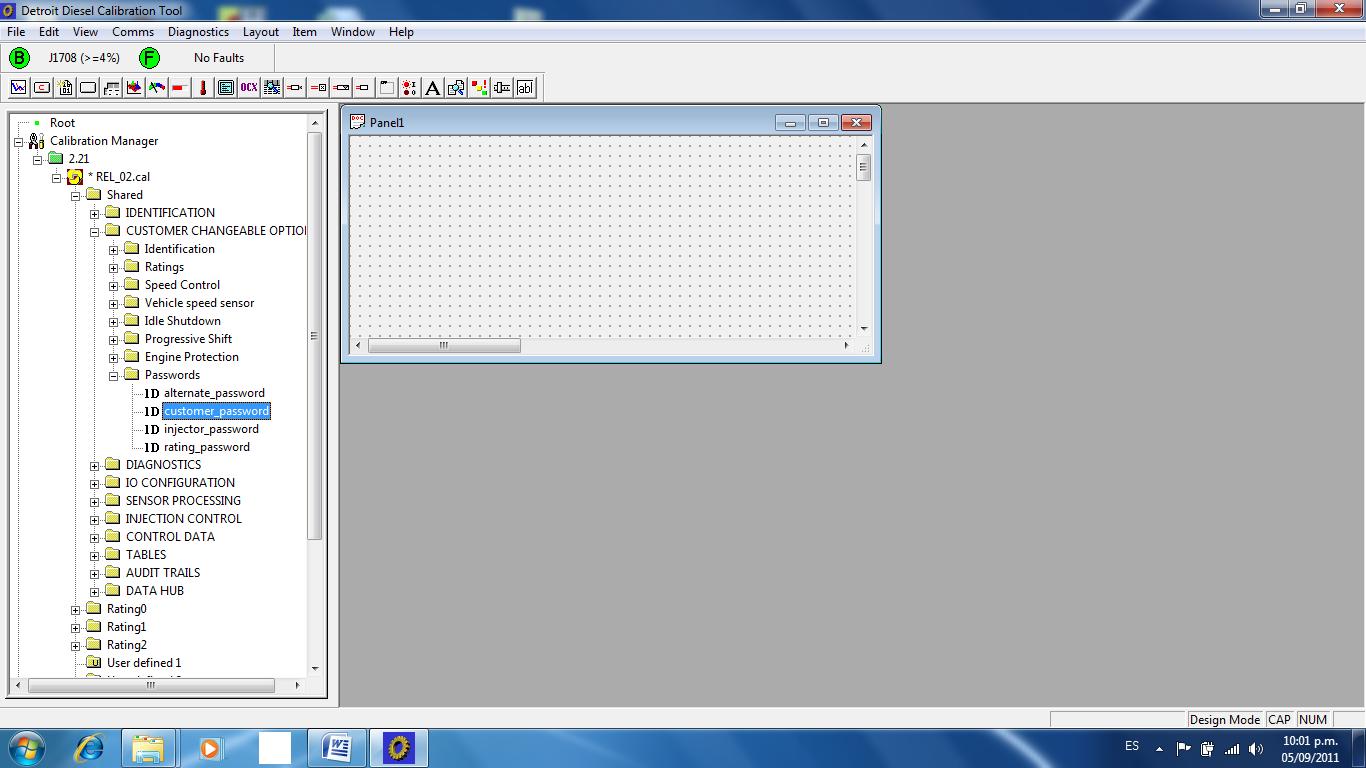Click the Panel1 horizontal scrollbar thumb
1366x768 pixels.
tap(444, 346)
